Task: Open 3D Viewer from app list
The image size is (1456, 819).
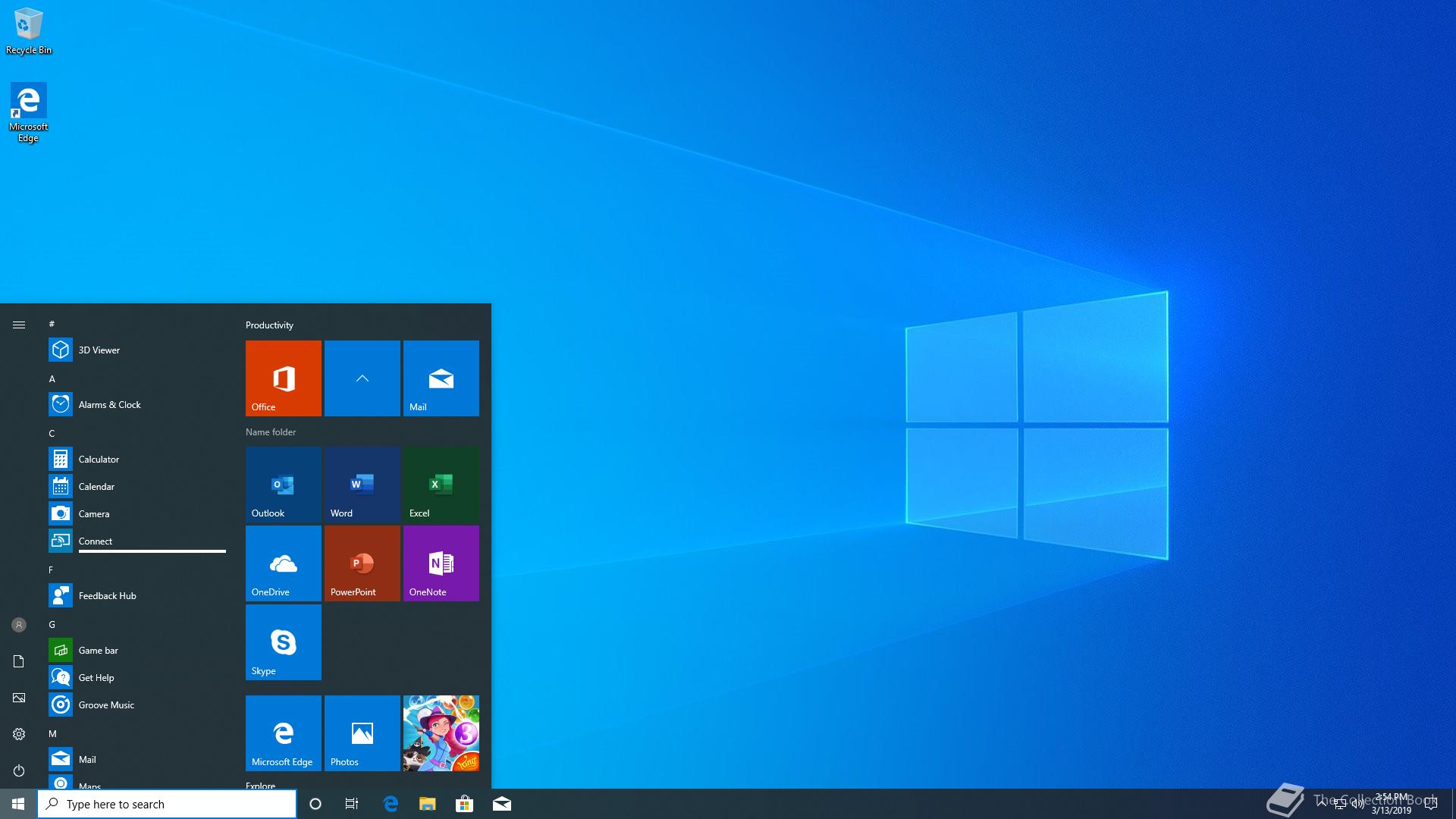Action: [x=137, y=350]
